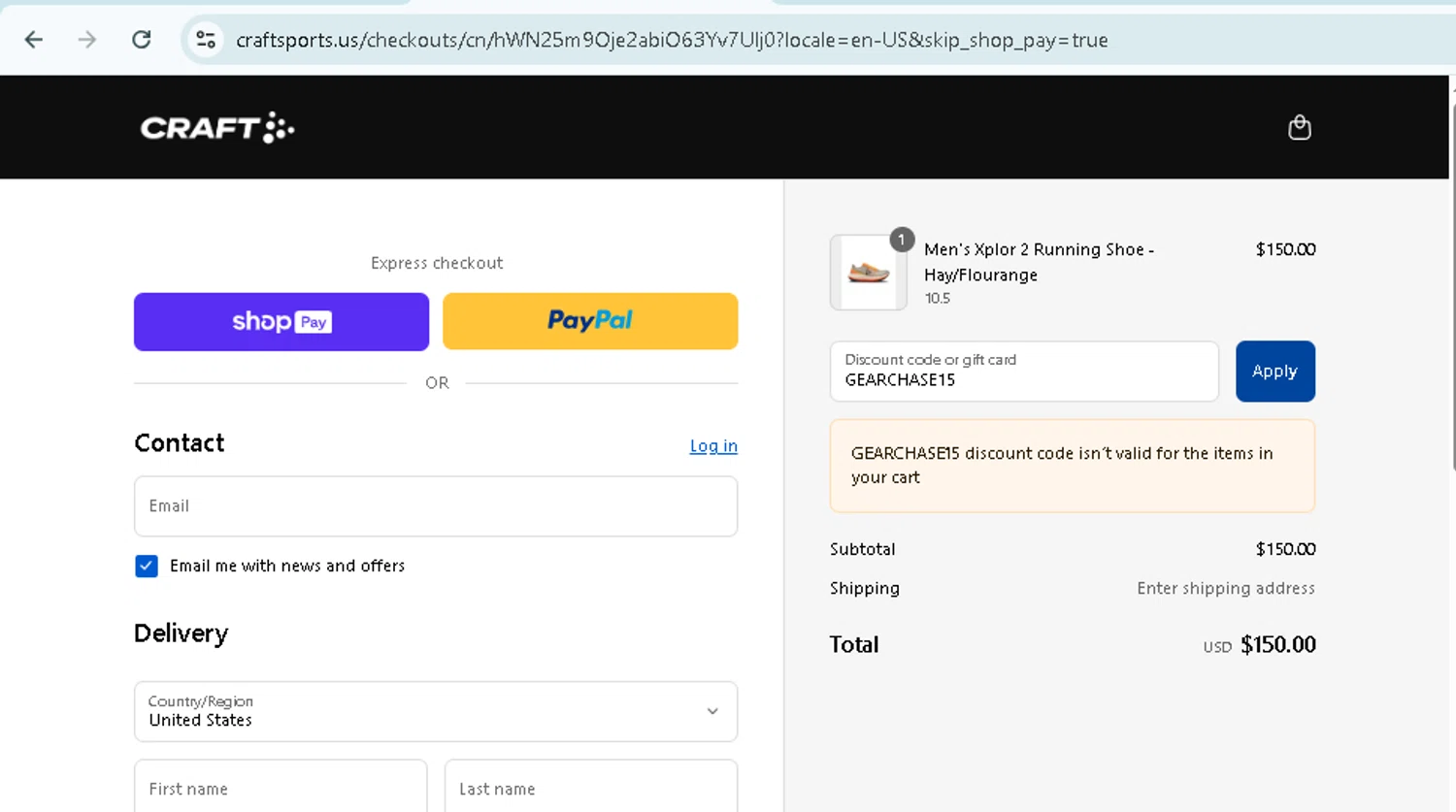Click the Enter shipping address text
Screen dimensions: 1456x812
1226,588
